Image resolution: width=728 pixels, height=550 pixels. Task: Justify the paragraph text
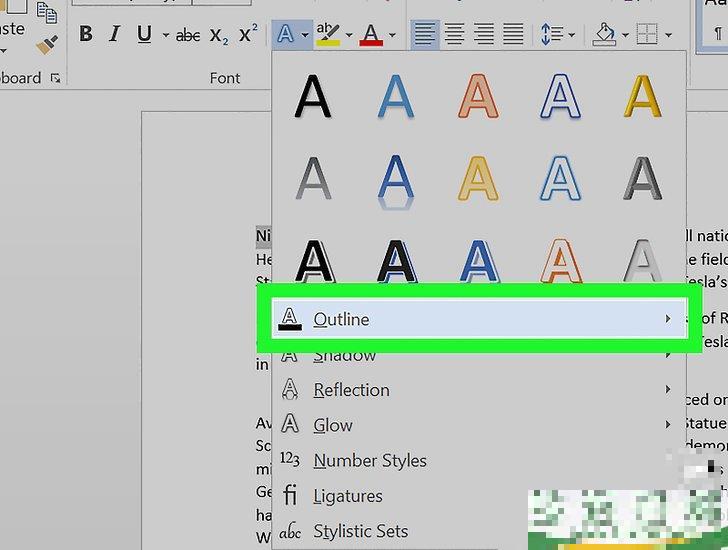click(514, 35)
